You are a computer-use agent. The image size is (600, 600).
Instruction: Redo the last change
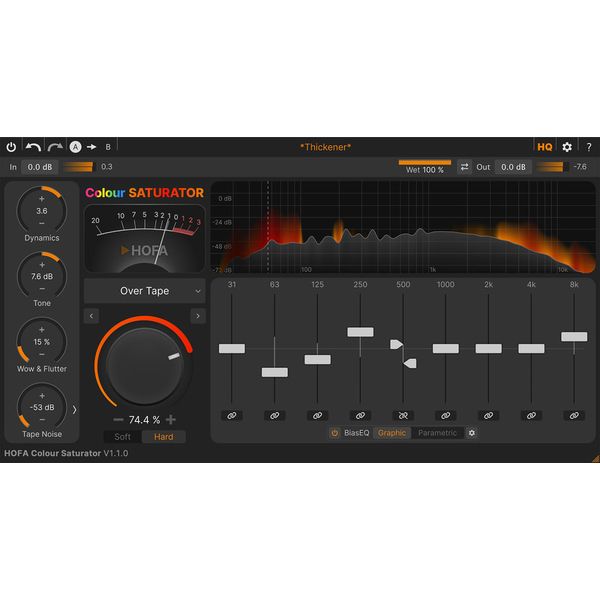[55, 147]
